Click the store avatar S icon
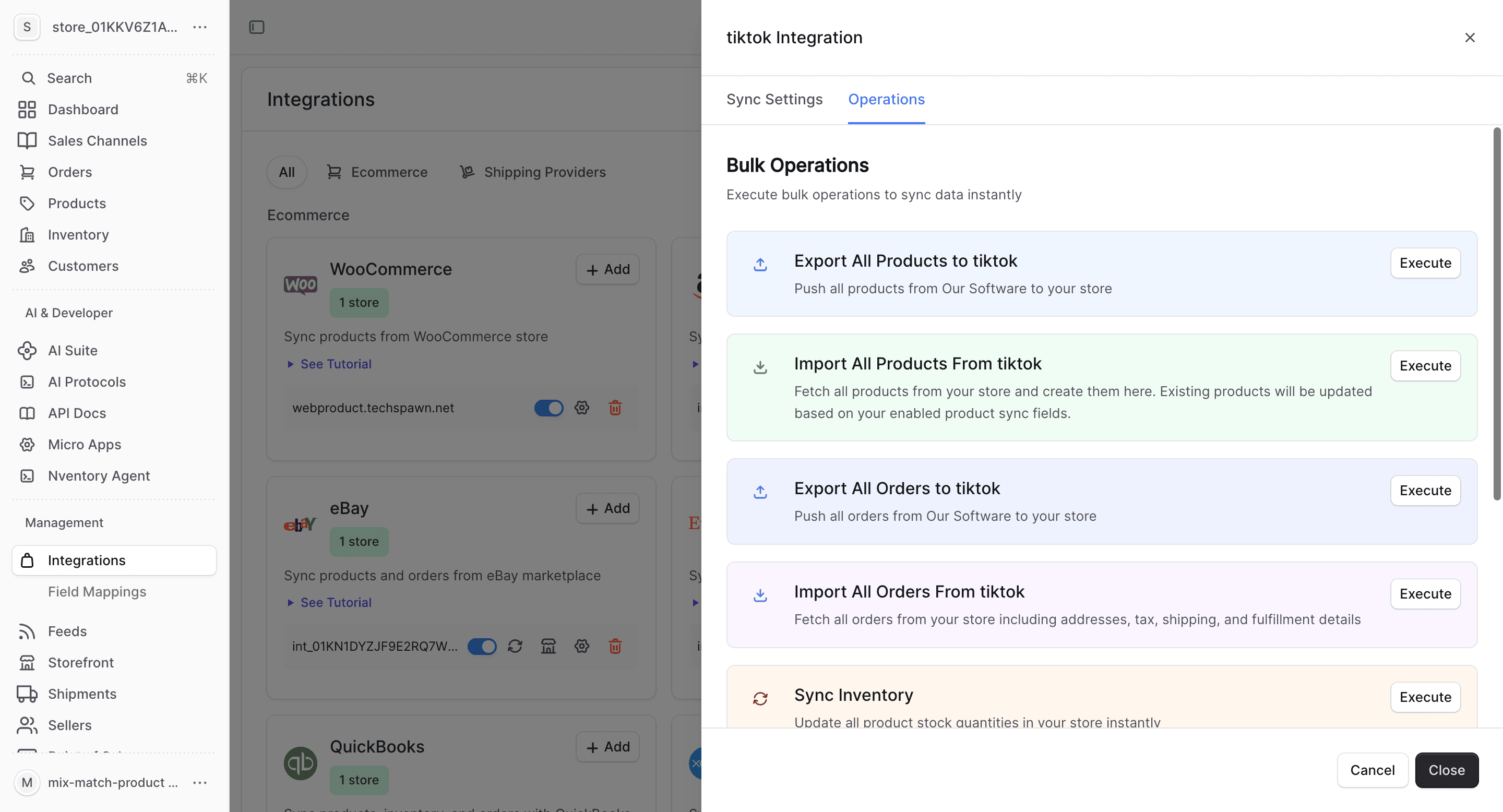The height and width of the screenshot is (812, 1503). (27, 28)
